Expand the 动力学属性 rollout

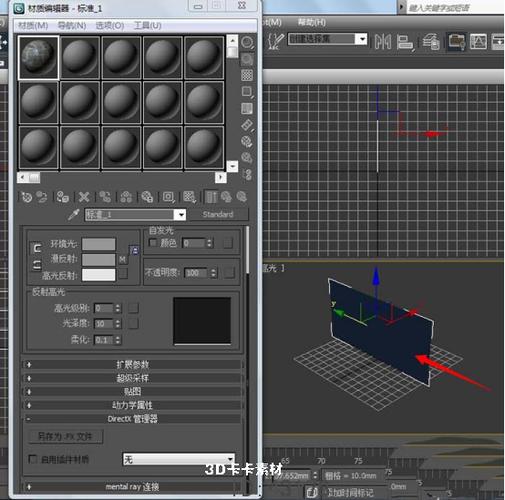point(133,405)
